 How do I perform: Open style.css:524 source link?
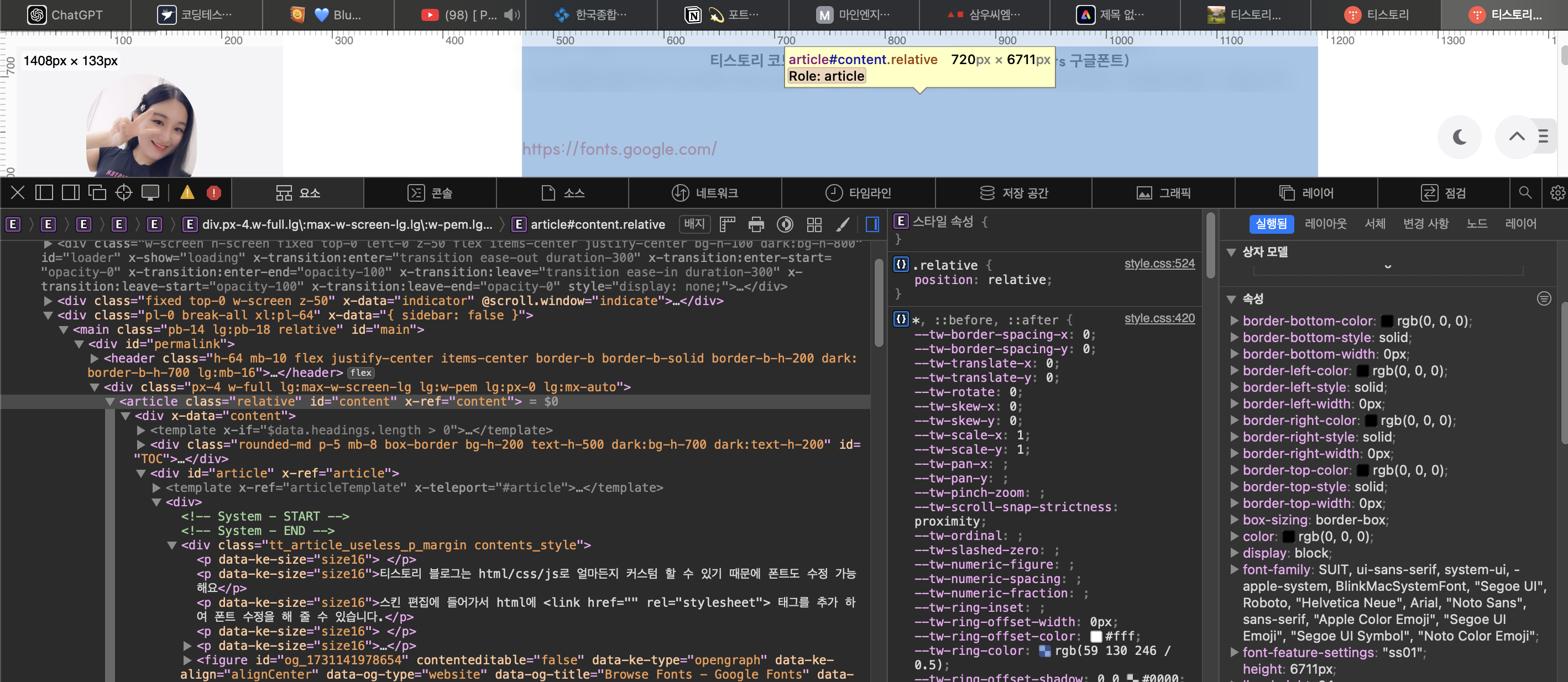1159,264
